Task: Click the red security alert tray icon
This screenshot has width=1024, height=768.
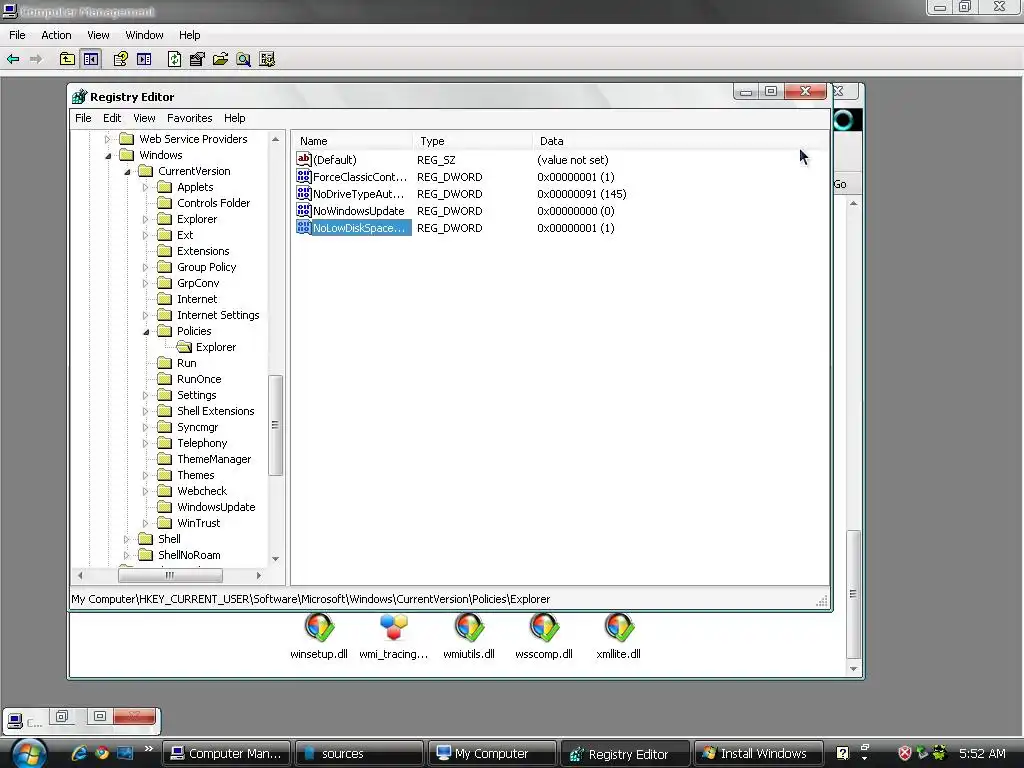Action: 904,753
